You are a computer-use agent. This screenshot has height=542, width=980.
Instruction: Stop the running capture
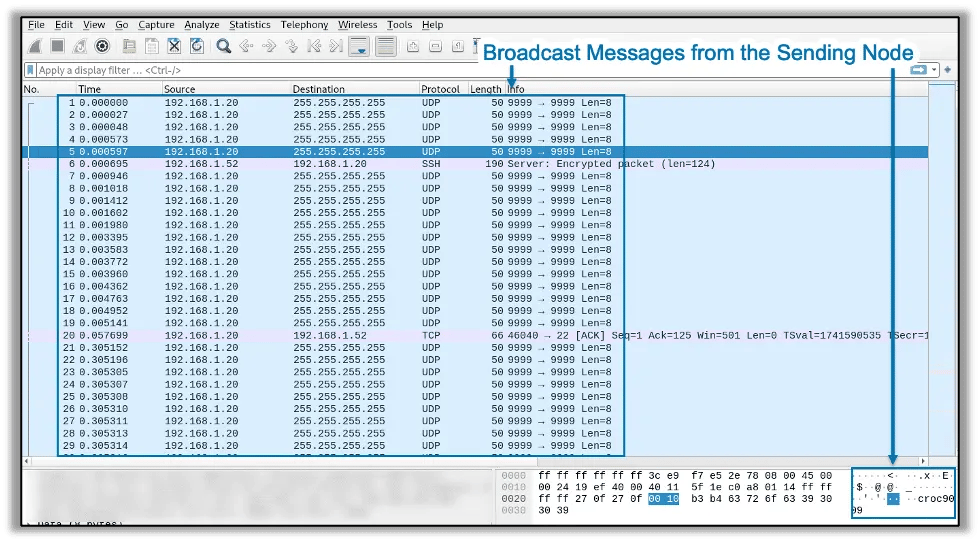click(58, 46)
